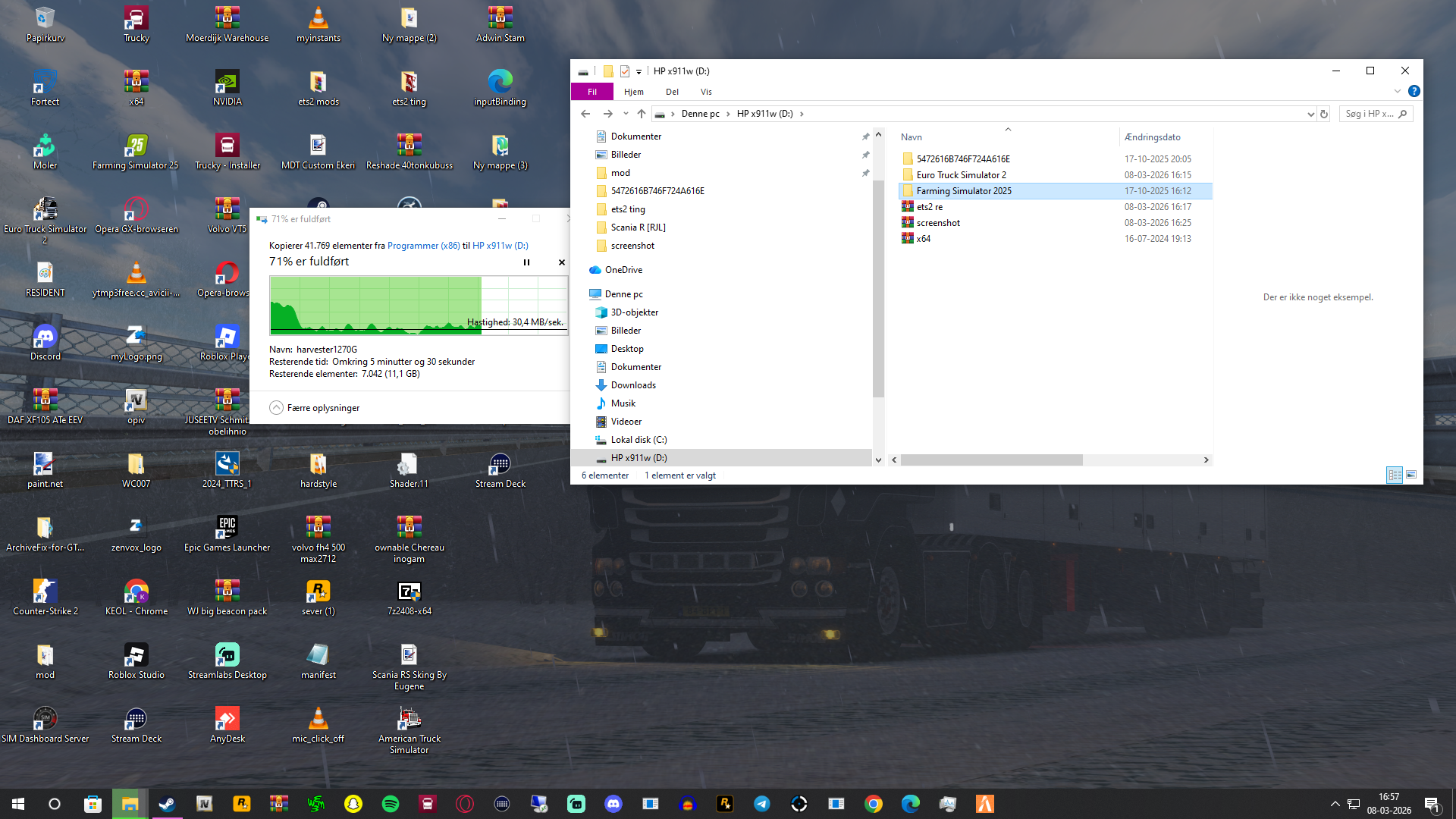Unpin Dokumenter from quick access
1456x819 pixels.
pyautogui.click(x=865, y=136)
